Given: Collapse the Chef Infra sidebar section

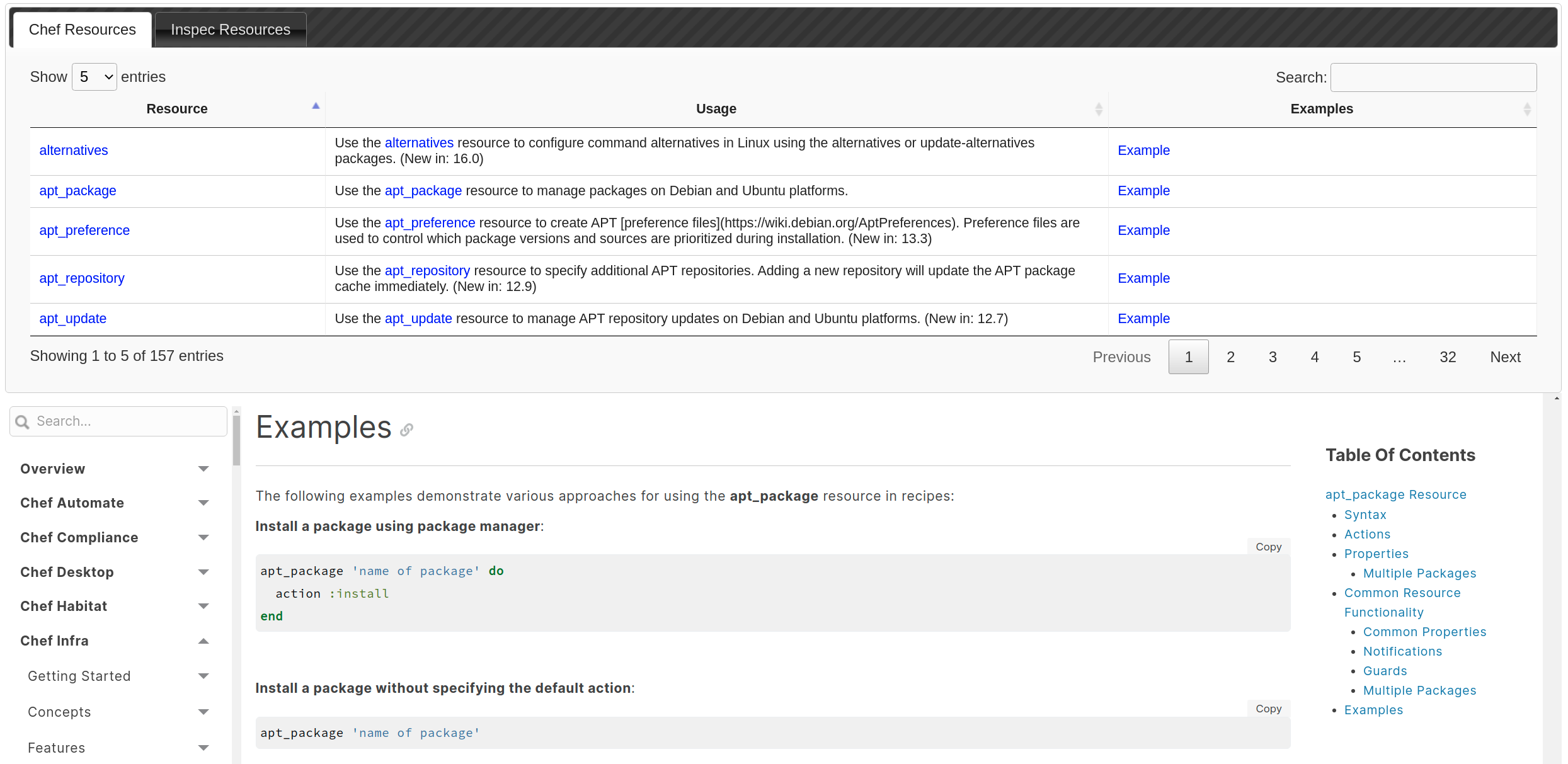Looking at the screenshot, I should point(203,641).
